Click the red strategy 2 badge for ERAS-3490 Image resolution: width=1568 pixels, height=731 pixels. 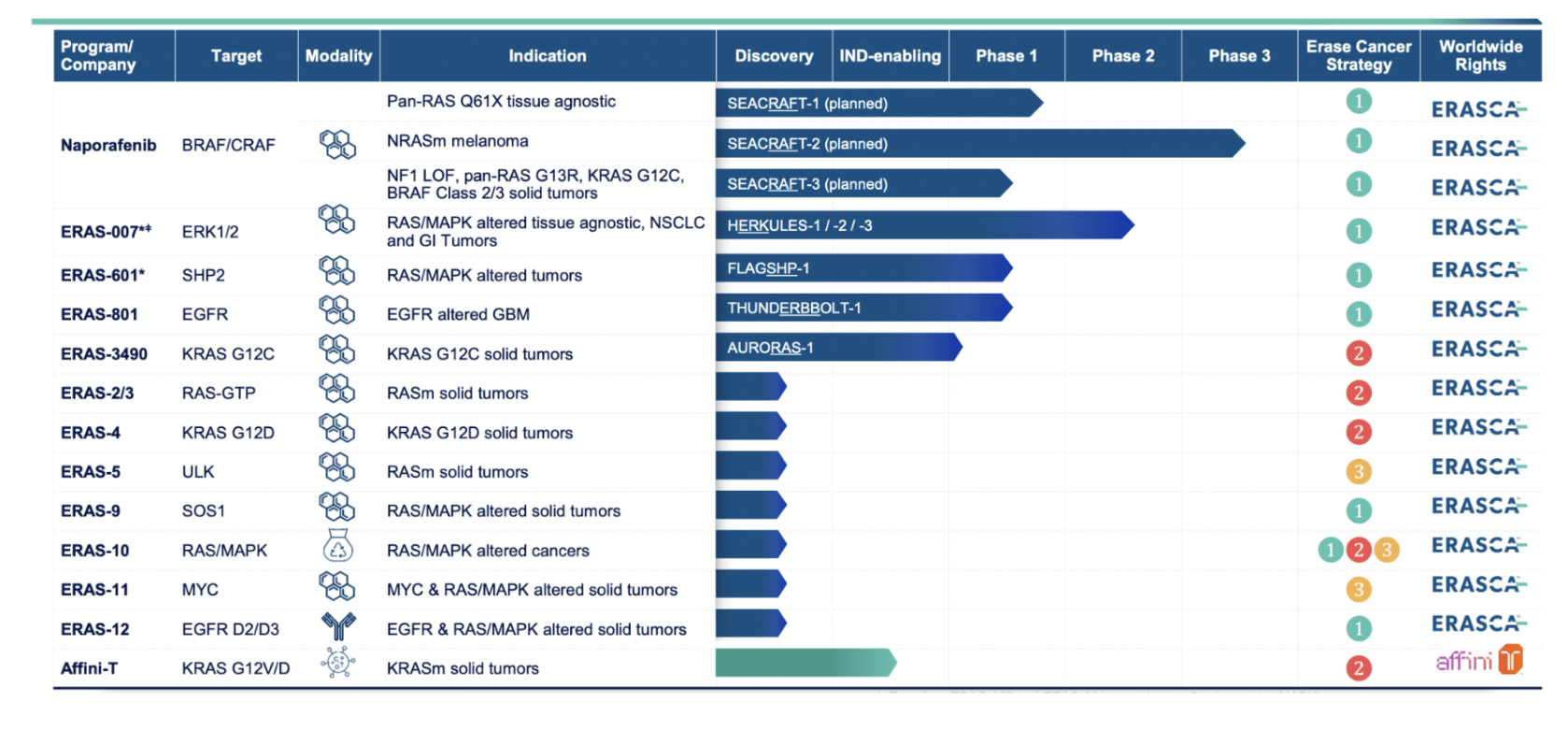pyautogui.click(x=1359, y=353)
